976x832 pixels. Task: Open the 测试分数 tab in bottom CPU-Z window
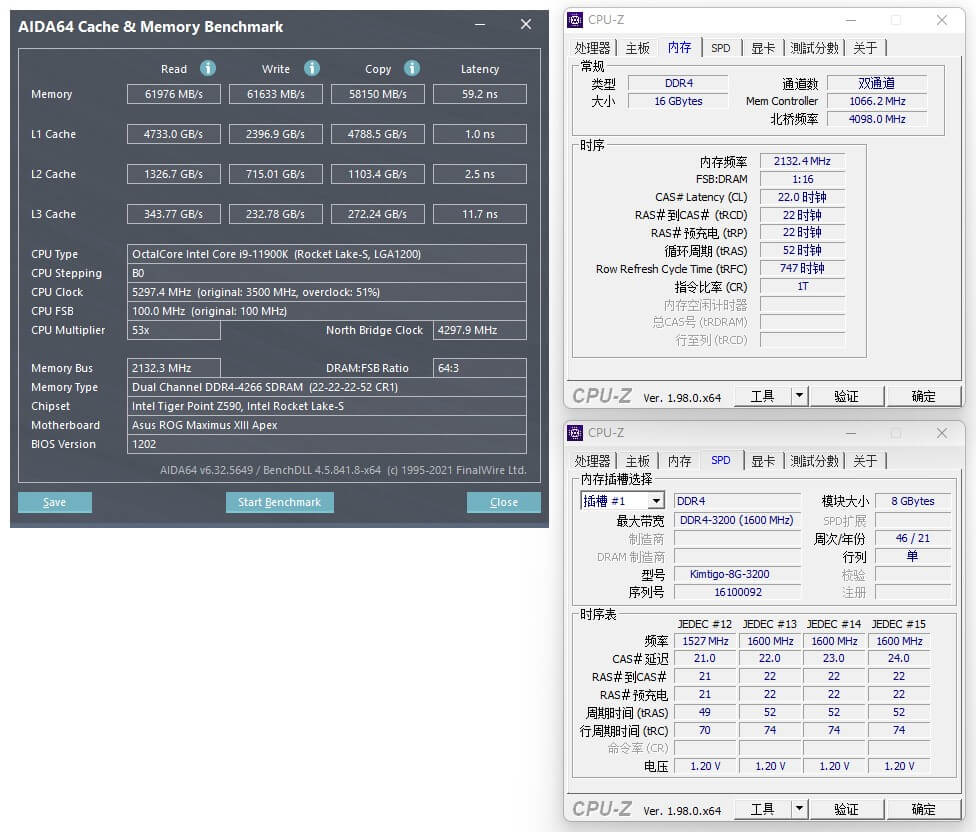pos(814,461)
